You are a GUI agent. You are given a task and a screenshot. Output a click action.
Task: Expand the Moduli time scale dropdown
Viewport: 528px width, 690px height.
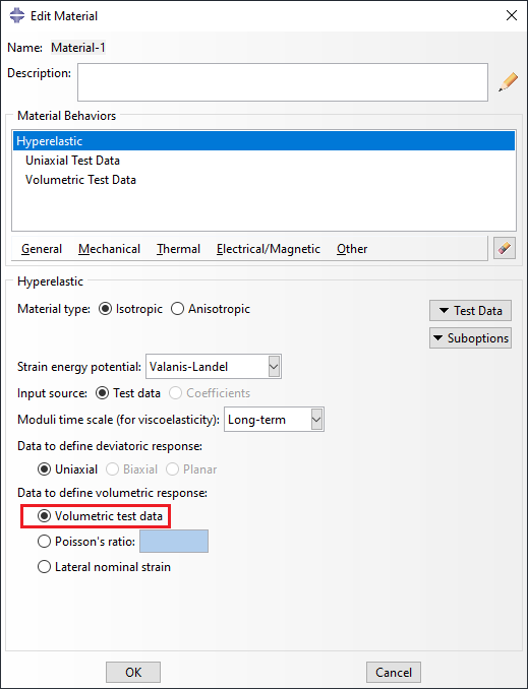point(274,419)
